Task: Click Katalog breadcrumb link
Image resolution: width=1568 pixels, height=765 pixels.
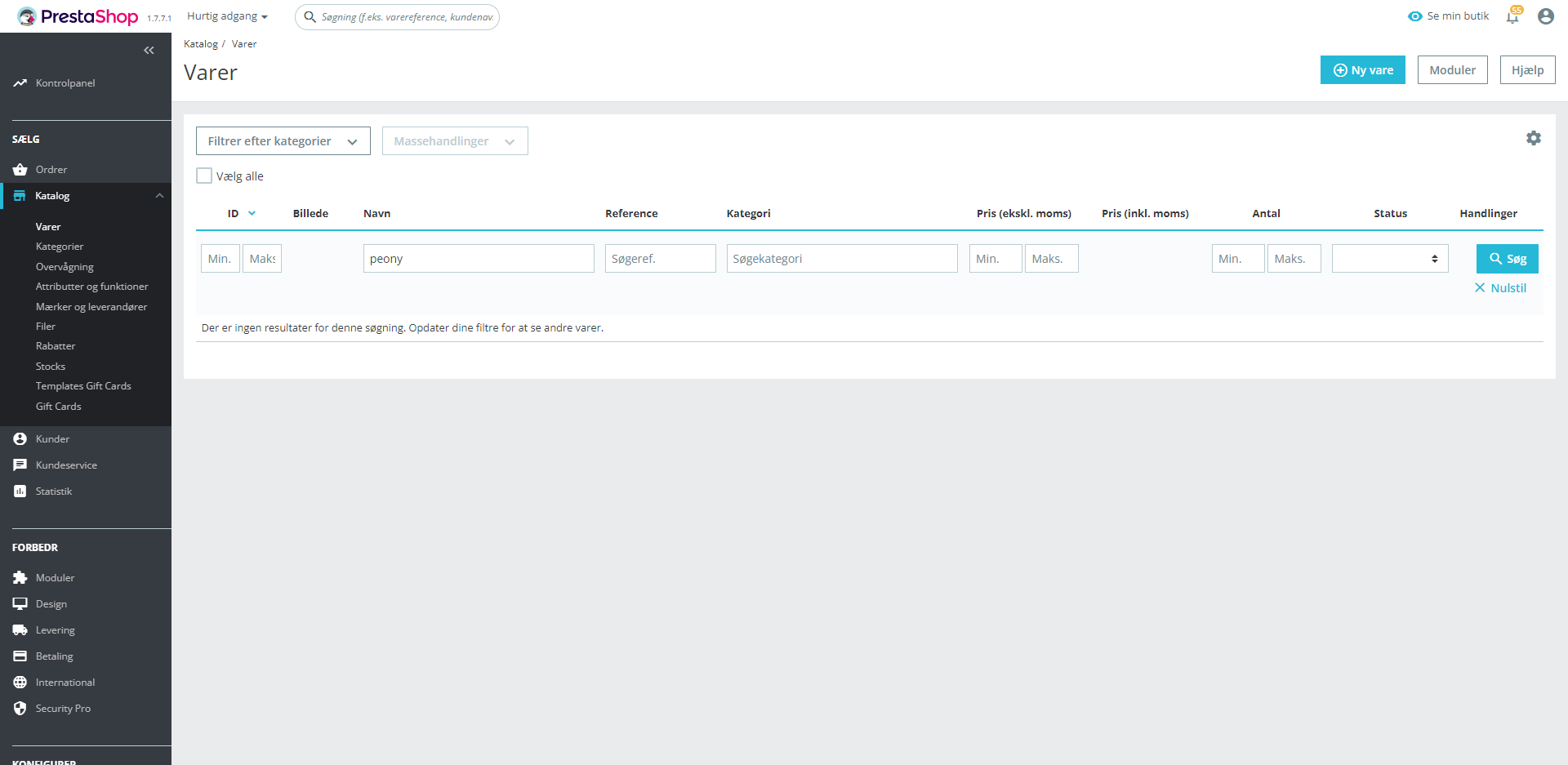Action: [x=201, y=44]
